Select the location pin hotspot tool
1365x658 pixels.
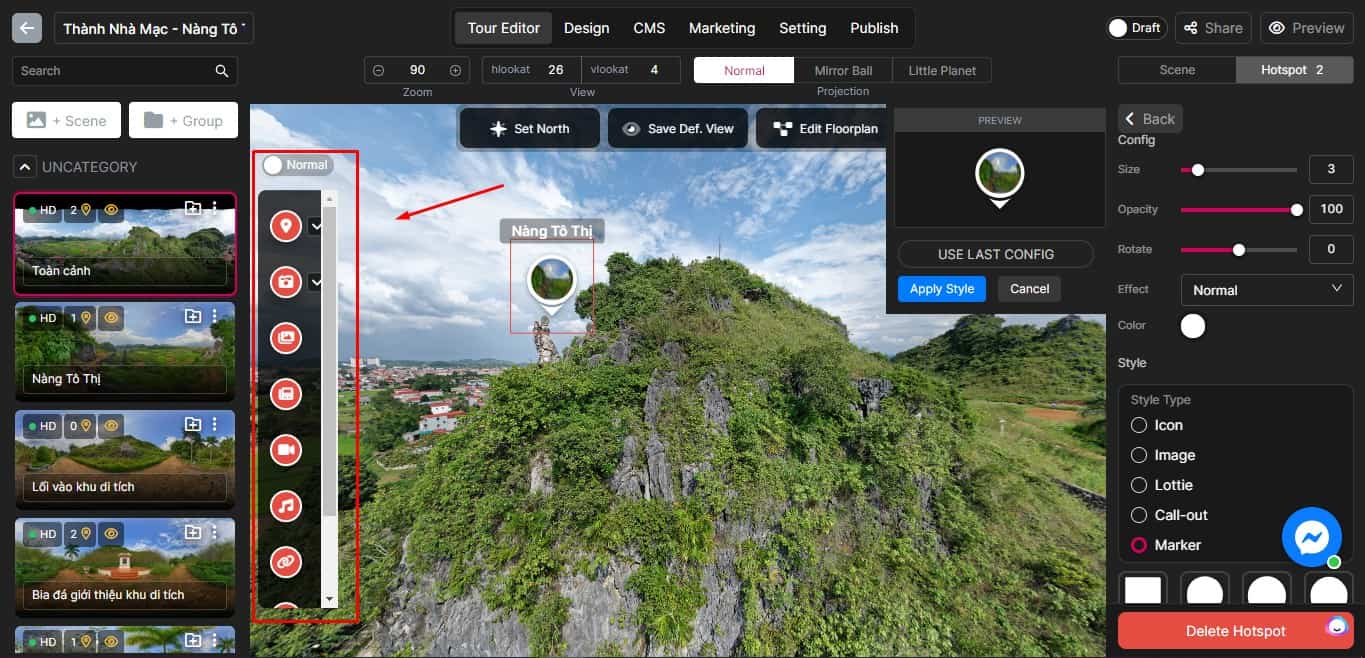(x=286, y=226)
